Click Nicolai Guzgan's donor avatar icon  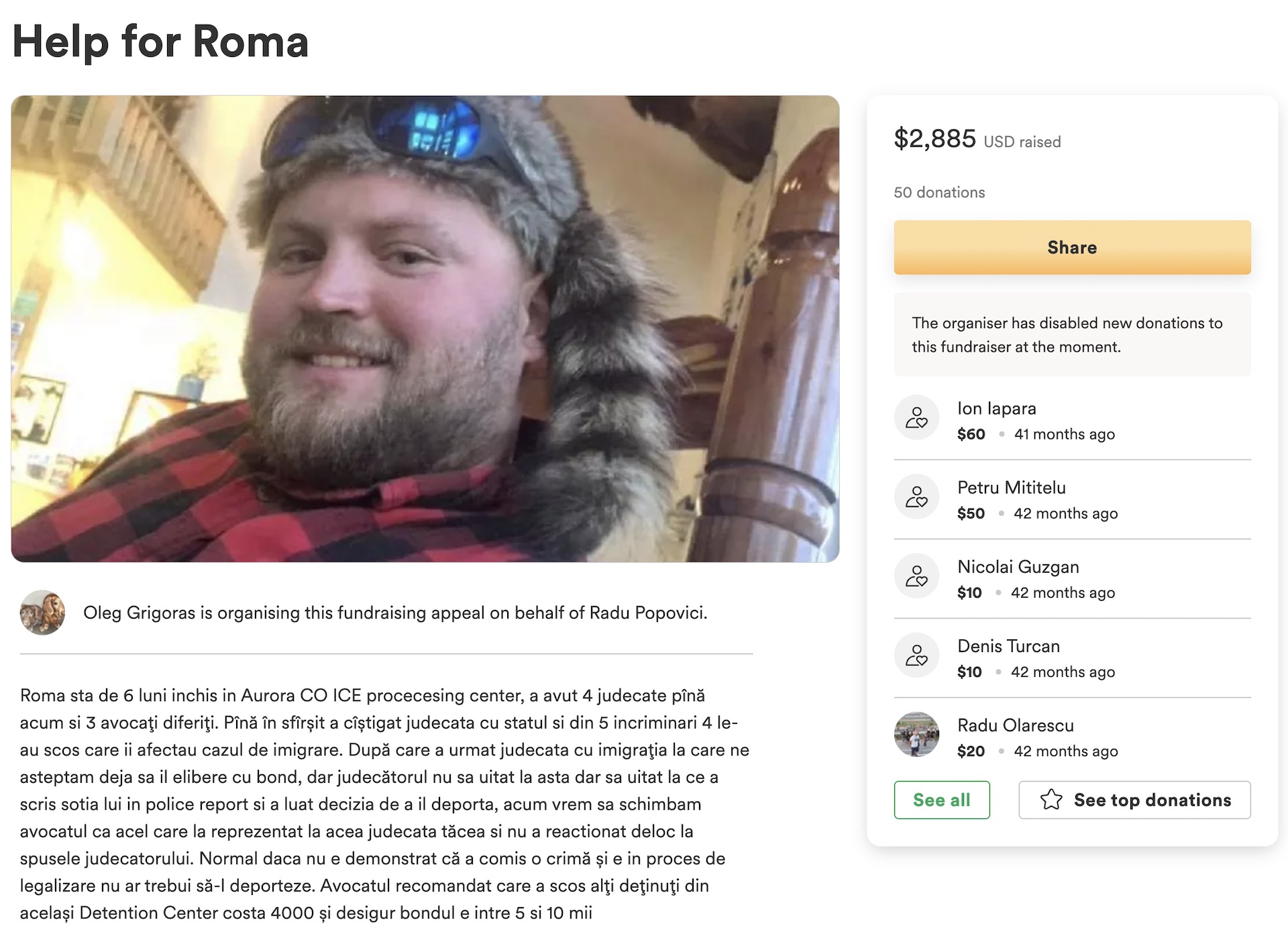(916, 576)
